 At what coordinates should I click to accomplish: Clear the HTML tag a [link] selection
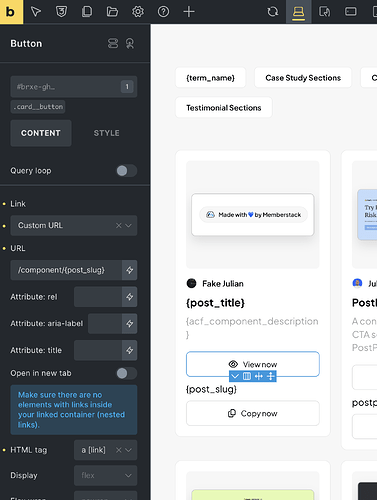click(118, 450)
